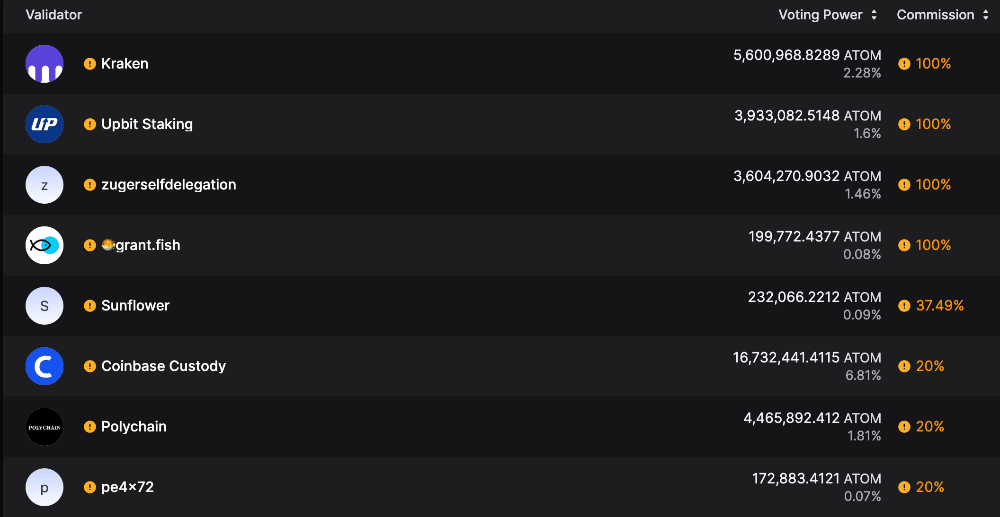Click the zugerselfdelegation letter avatar
This screenshot has width=1000, height=517.
pyautogui.click(x=45, y=185)
